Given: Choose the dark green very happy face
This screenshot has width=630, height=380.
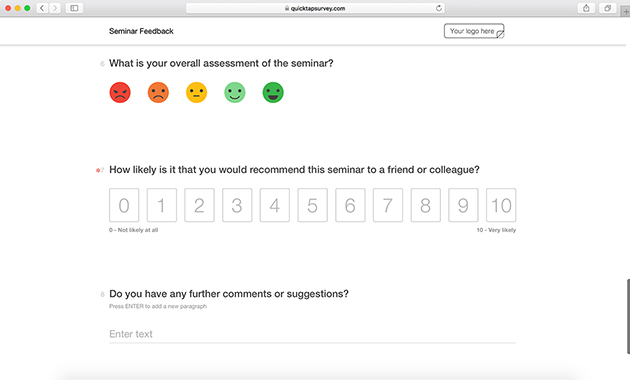Looking at the screenshot, I should pos(273,92).
